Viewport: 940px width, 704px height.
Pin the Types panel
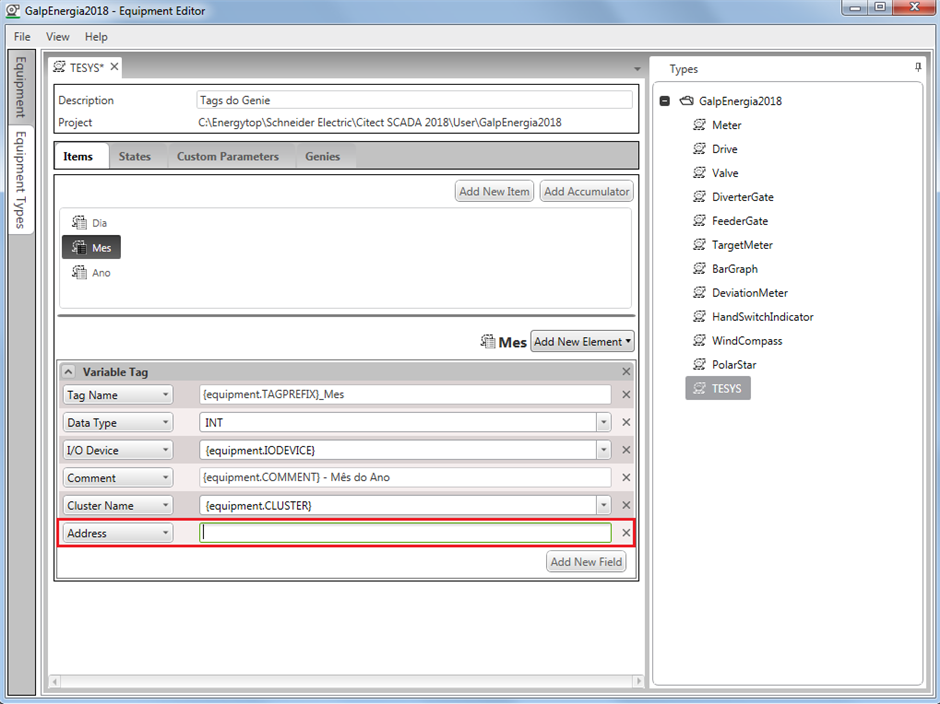click(x=918, y=68)
